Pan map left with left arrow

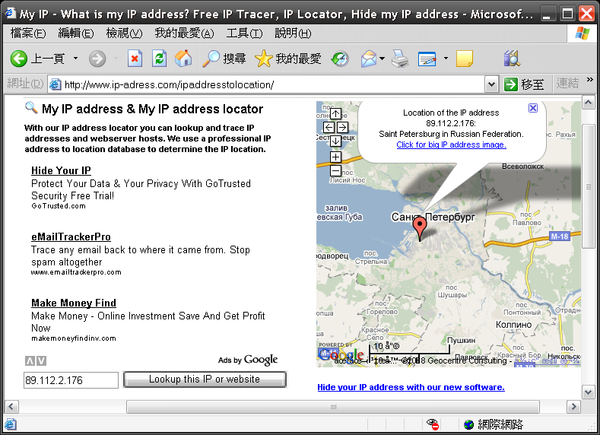pyautogui.click(x=329, y=127)
